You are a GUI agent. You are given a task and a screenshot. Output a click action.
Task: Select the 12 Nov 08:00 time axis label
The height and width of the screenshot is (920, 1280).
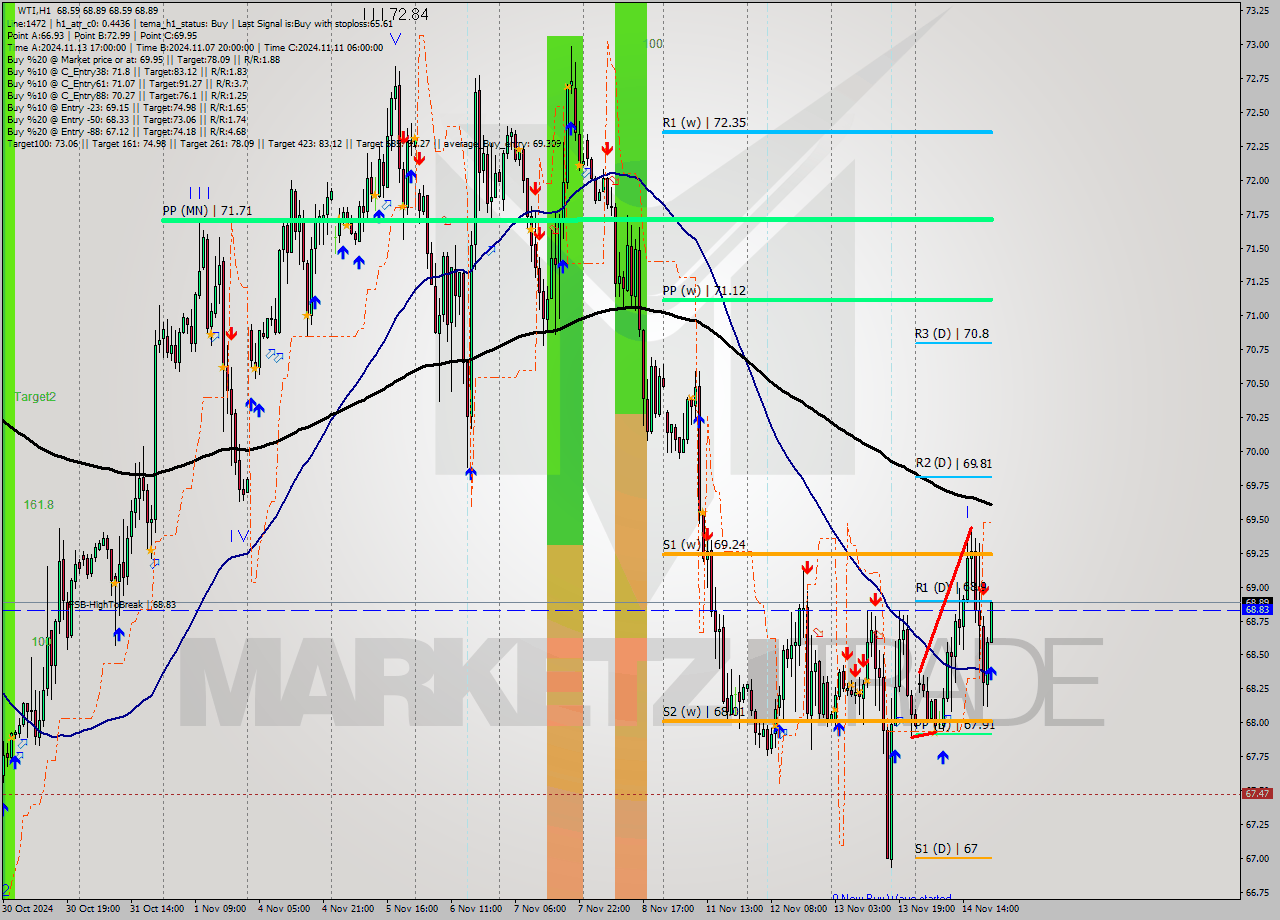(797, 908)
